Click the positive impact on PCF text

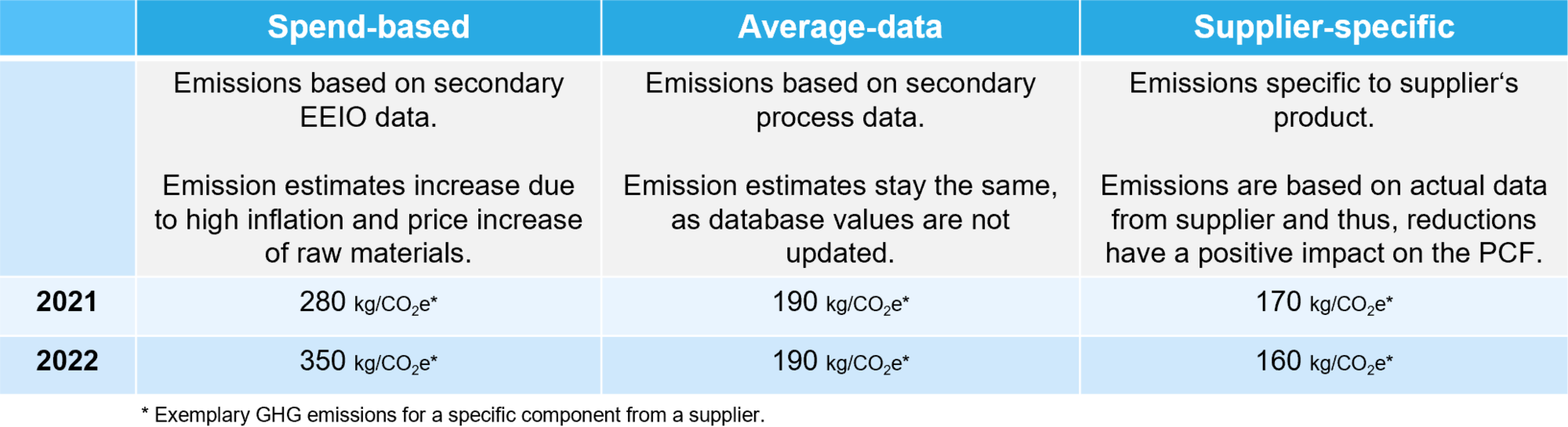click(x=1324, y=219)
